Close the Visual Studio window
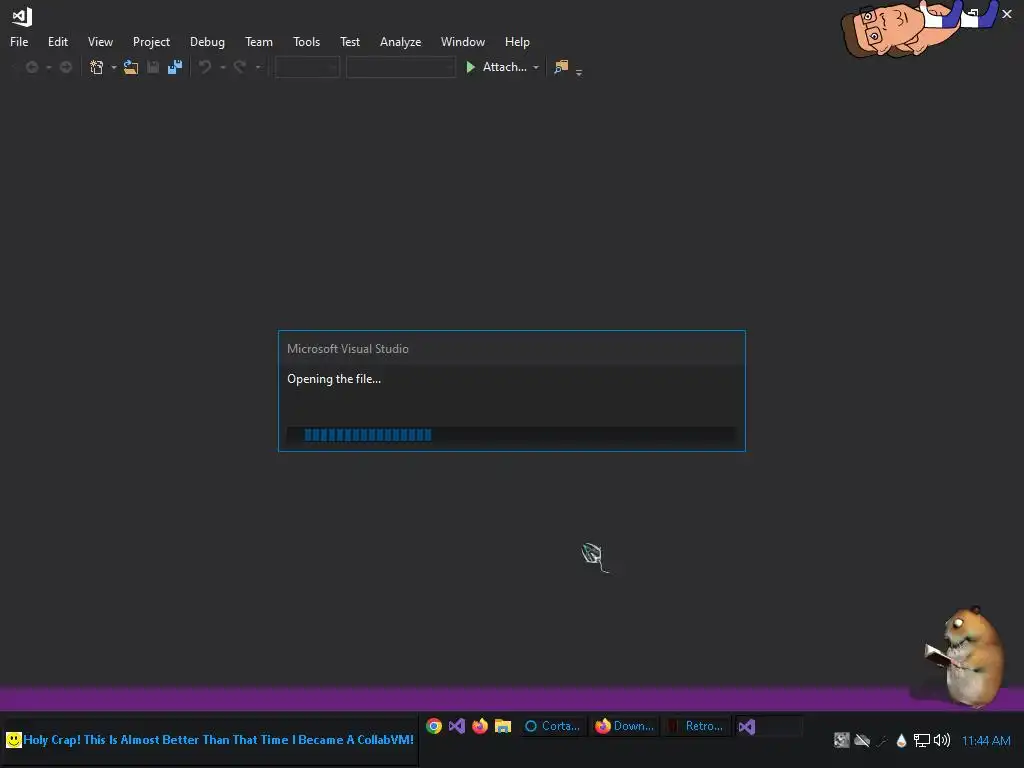The width and height of the screenshot is (1024, 768). coord(1006,14)
